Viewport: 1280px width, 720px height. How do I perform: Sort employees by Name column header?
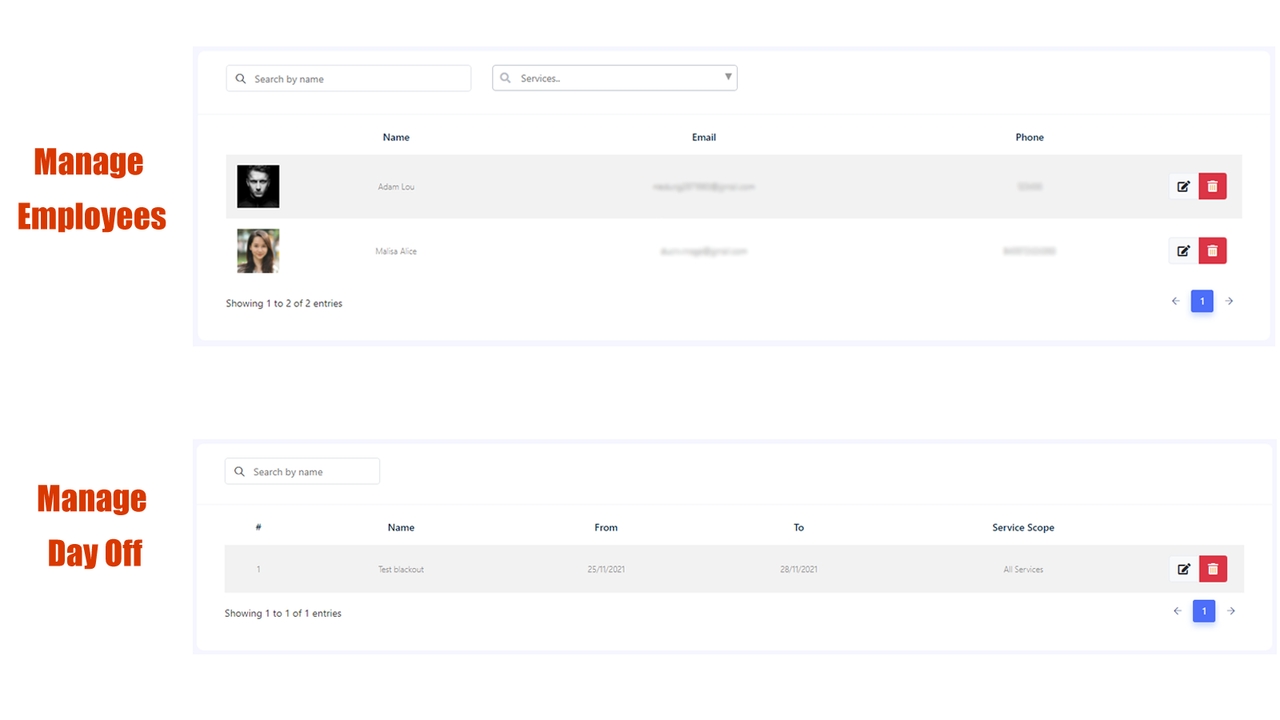396,137
